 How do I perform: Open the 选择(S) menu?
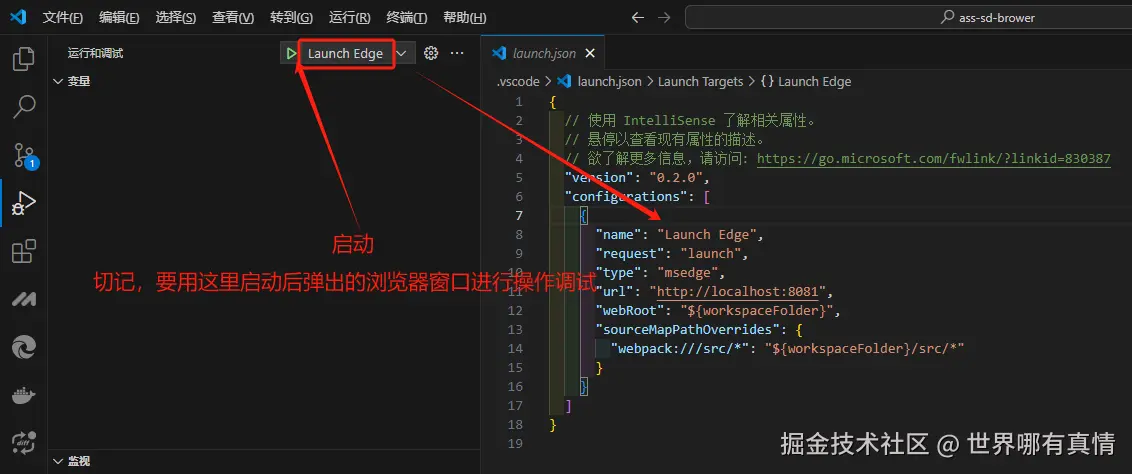point(175,17)
